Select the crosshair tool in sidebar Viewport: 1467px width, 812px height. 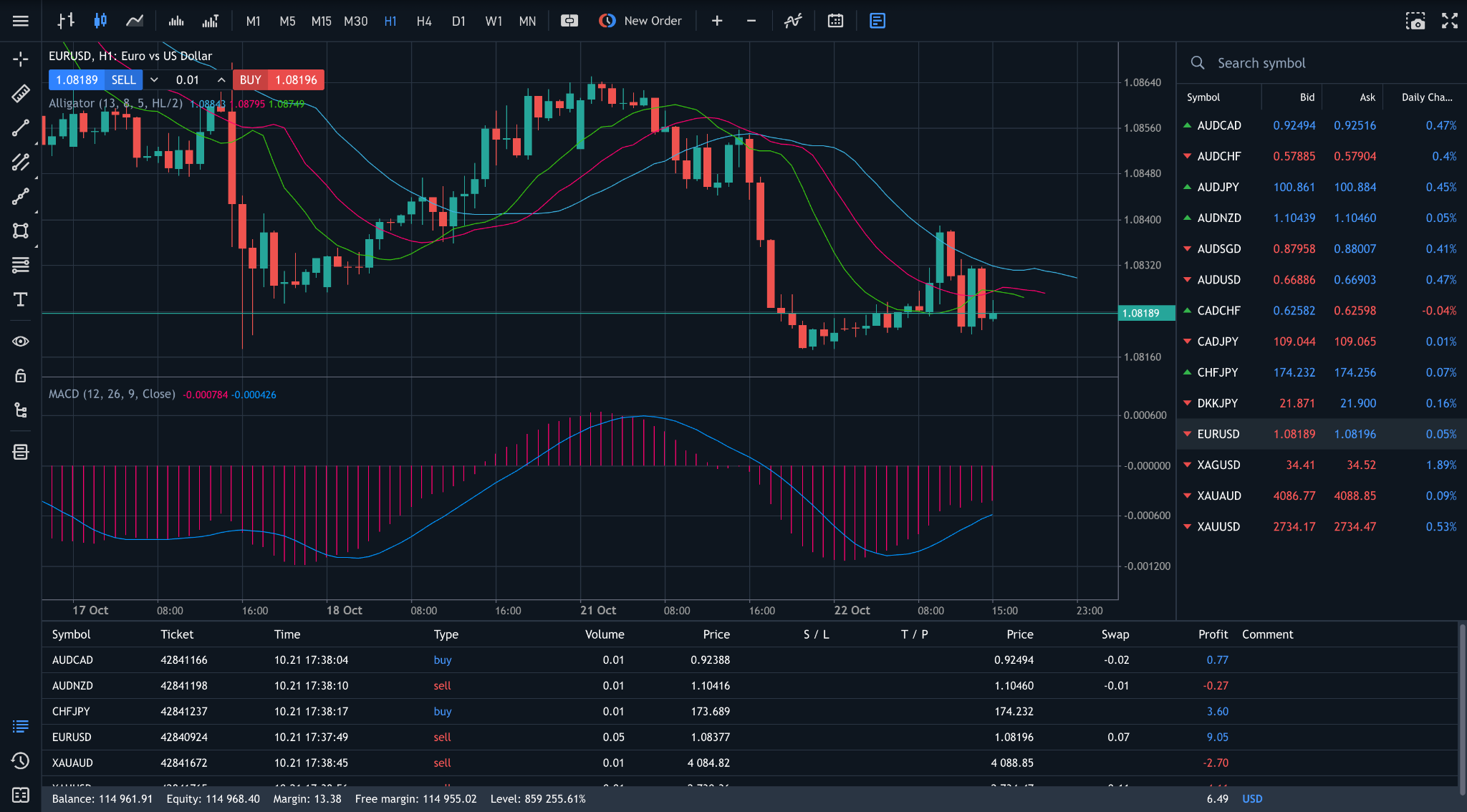[x=20, y=59]
